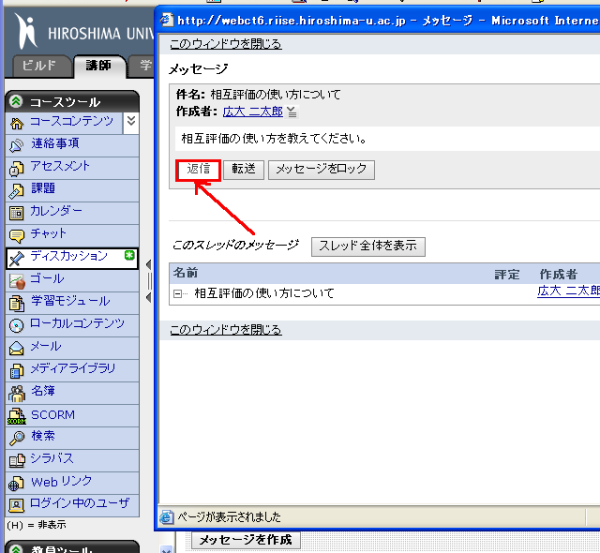Click the 広大 二太郎 author link in message header
The image size is (600, 553).
point(253,112)
